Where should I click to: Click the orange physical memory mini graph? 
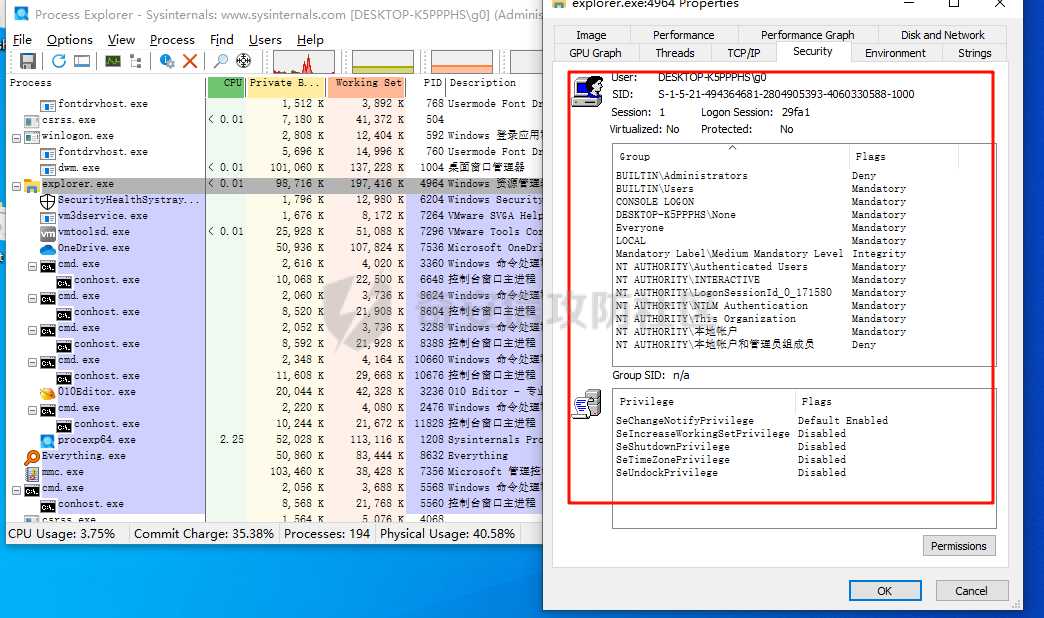(x=462, y=62)
